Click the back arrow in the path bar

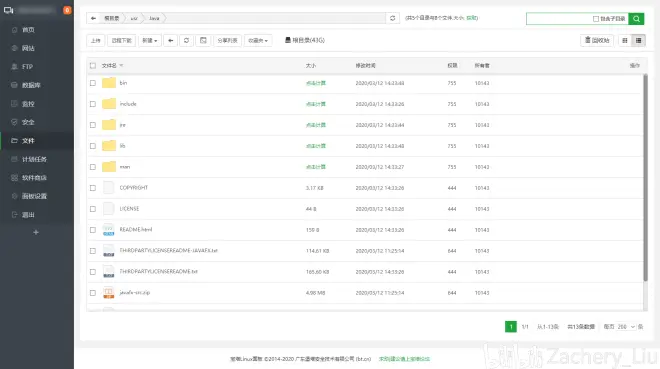pos(93,18)
